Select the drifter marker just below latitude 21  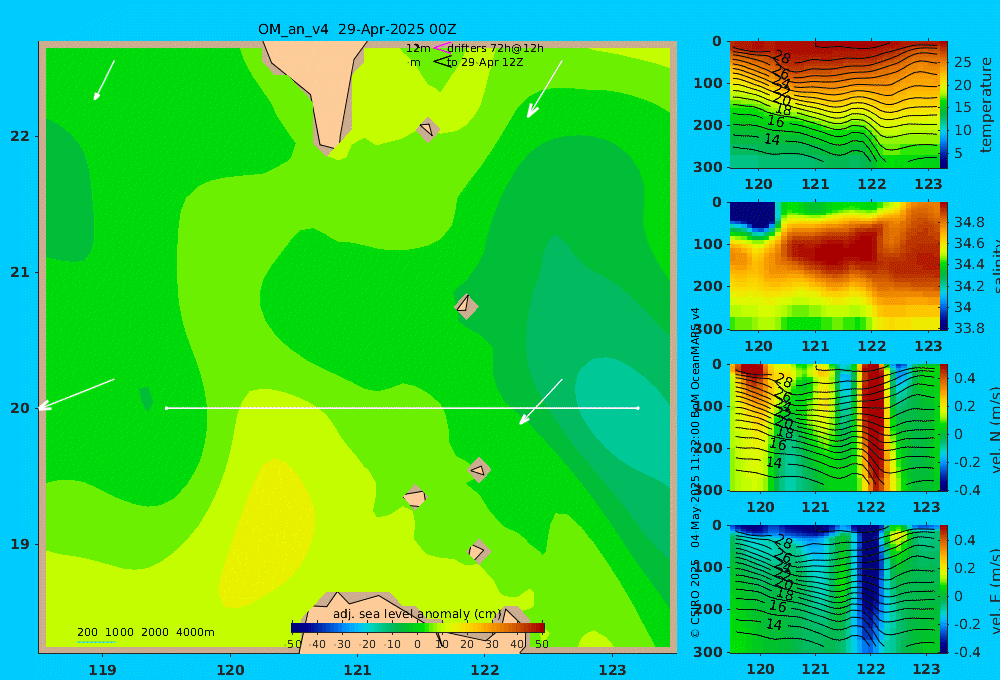point(466,306)
